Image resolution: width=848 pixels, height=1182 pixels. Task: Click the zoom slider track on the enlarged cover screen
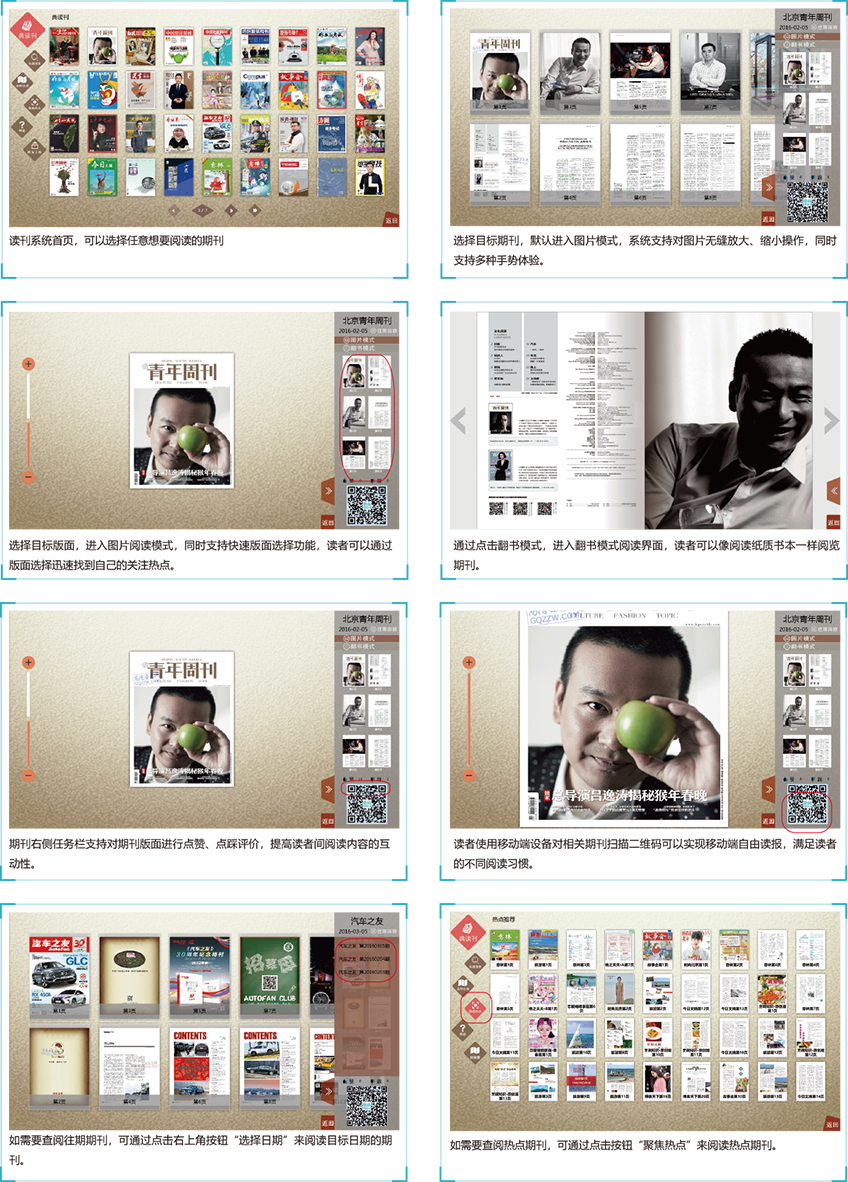[x=469, y=719]
